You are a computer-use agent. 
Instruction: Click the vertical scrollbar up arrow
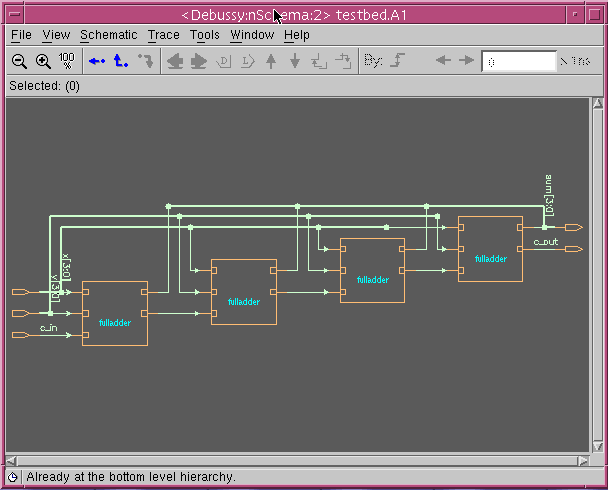pos(598,103)
